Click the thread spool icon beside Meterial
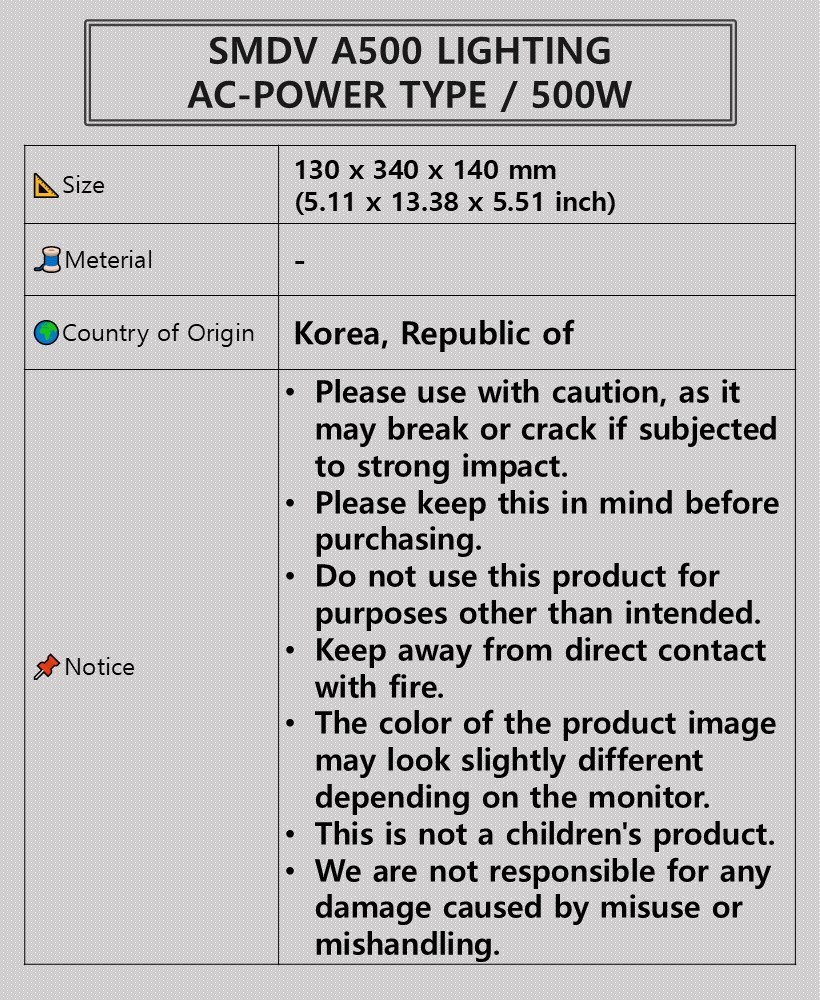The image size is (820, 1000). tap(47, 260)
